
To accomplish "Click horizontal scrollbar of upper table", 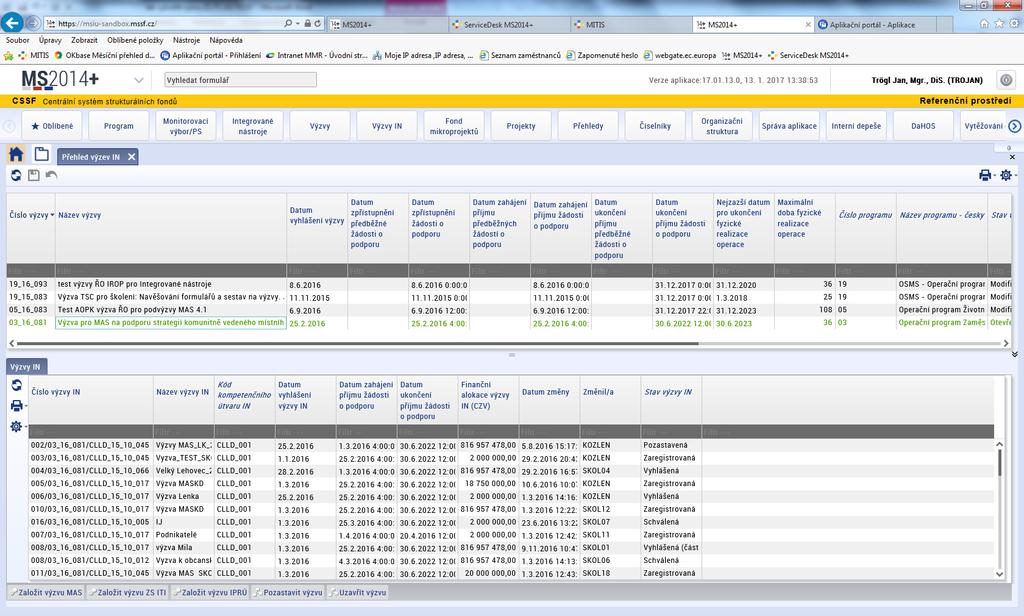I will [x=357, y=343].
